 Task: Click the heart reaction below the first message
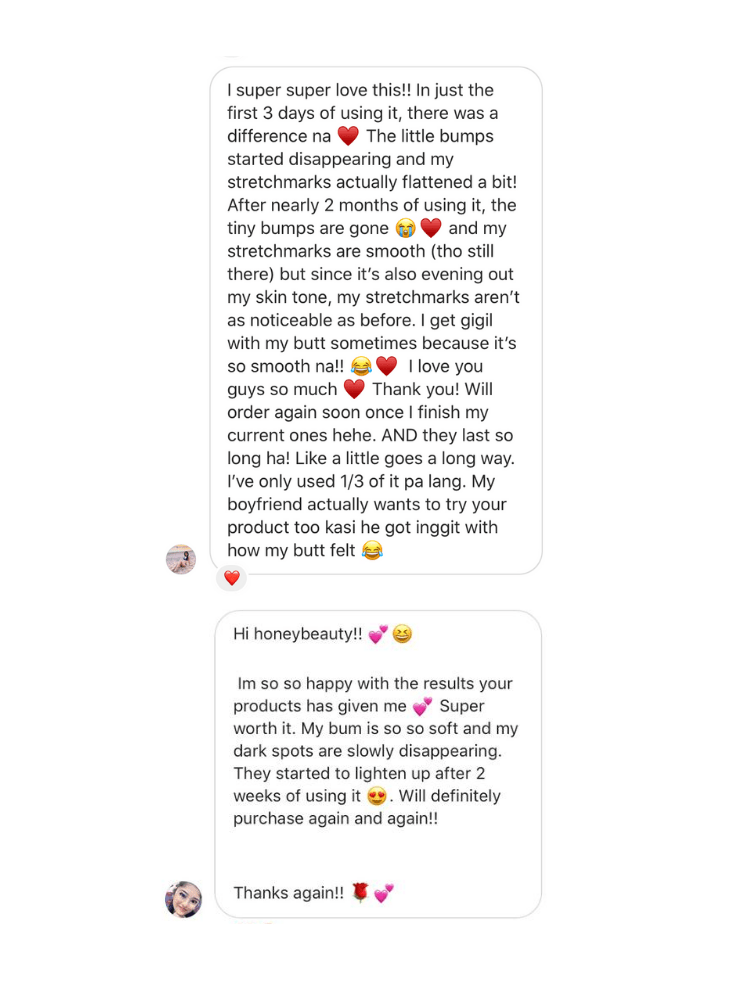pyautogui.click(x=232, y=578)
